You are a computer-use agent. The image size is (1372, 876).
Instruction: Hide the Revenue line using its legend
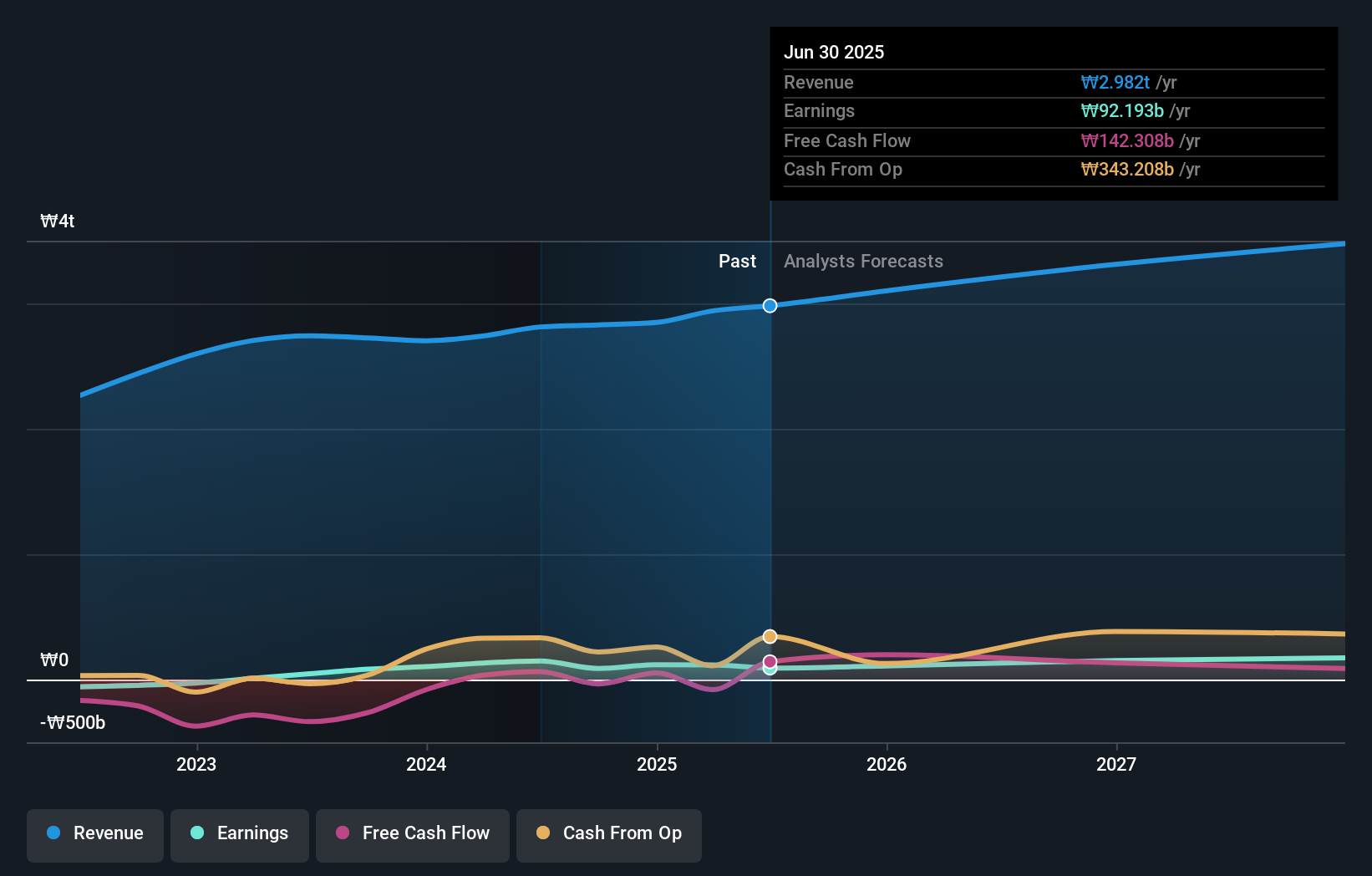point(94,833)
